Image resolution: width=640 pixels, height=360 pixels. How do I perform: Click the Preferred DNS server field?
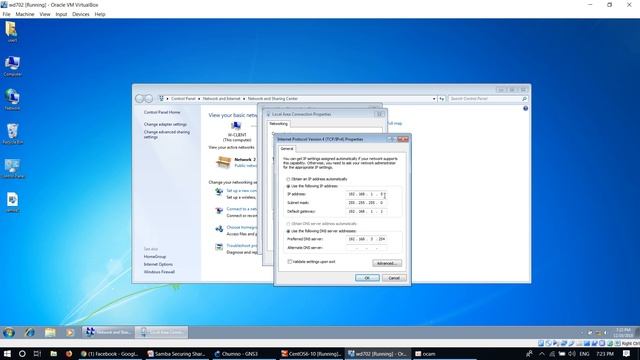click(x=366, y=239)
